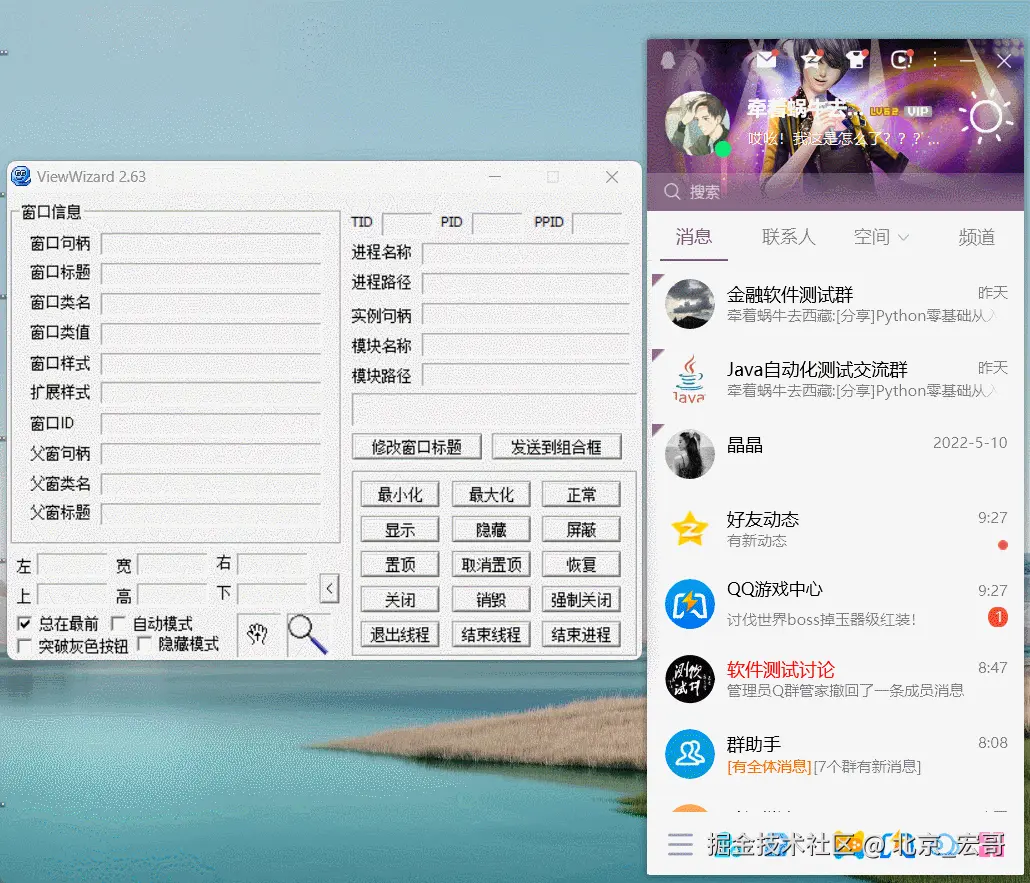Open the QQ mailbox envelope icon
The height and width of the screenshot is (883, 1030).
click(766, 60)
